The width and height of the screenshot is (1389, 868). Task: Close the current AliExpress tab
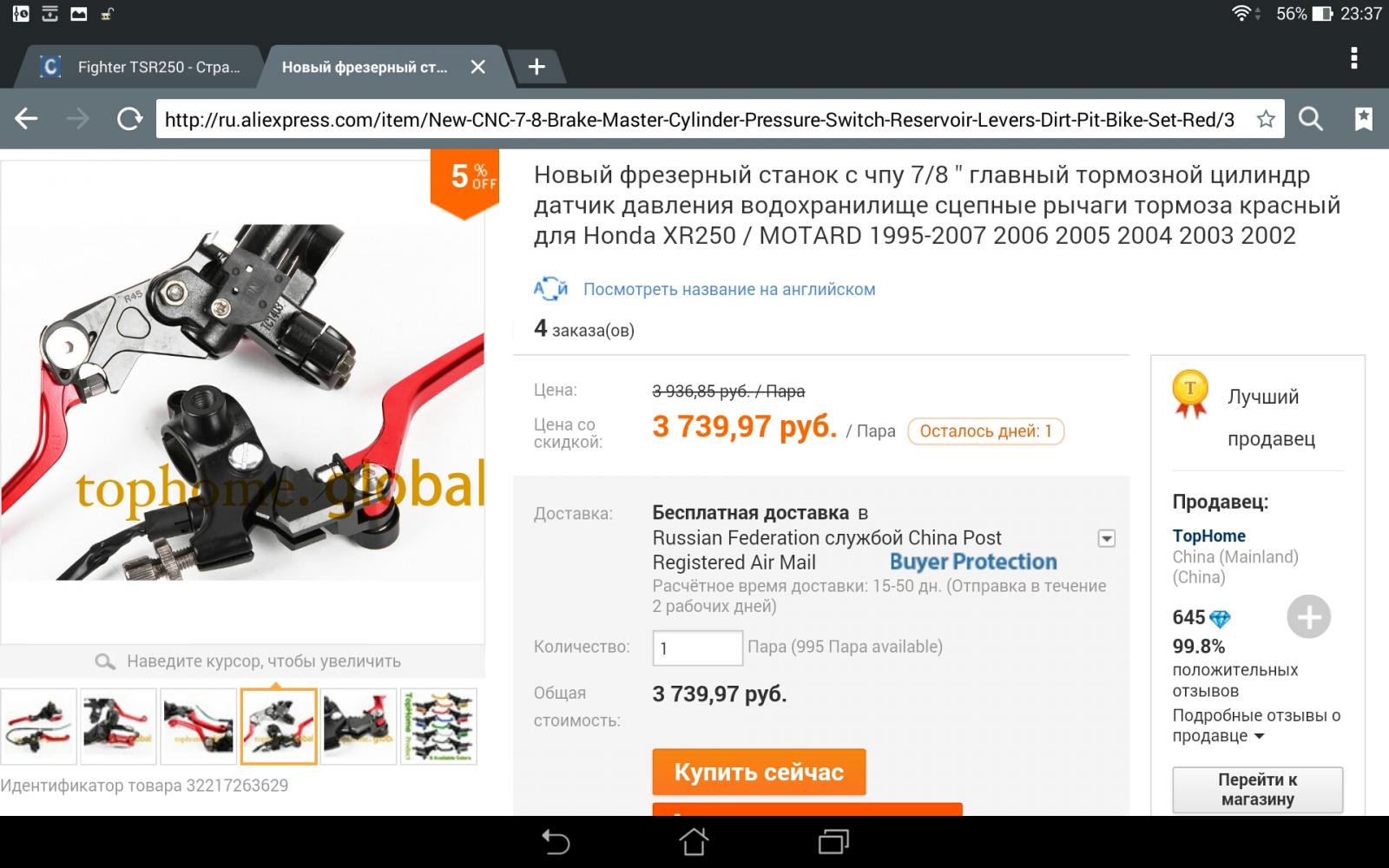[x=477, y=67]
